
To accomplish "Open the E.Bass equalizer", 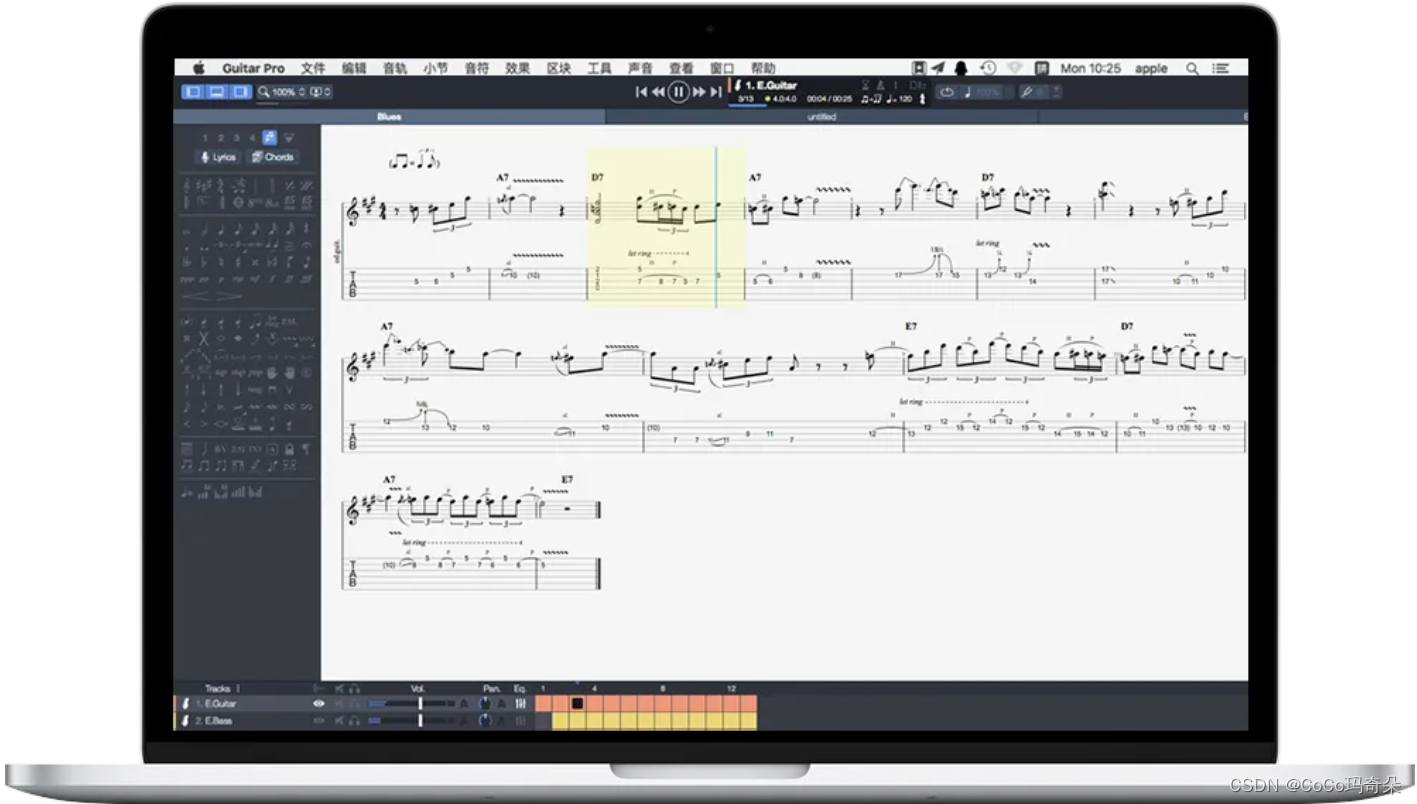I will [x=520, y=721].
